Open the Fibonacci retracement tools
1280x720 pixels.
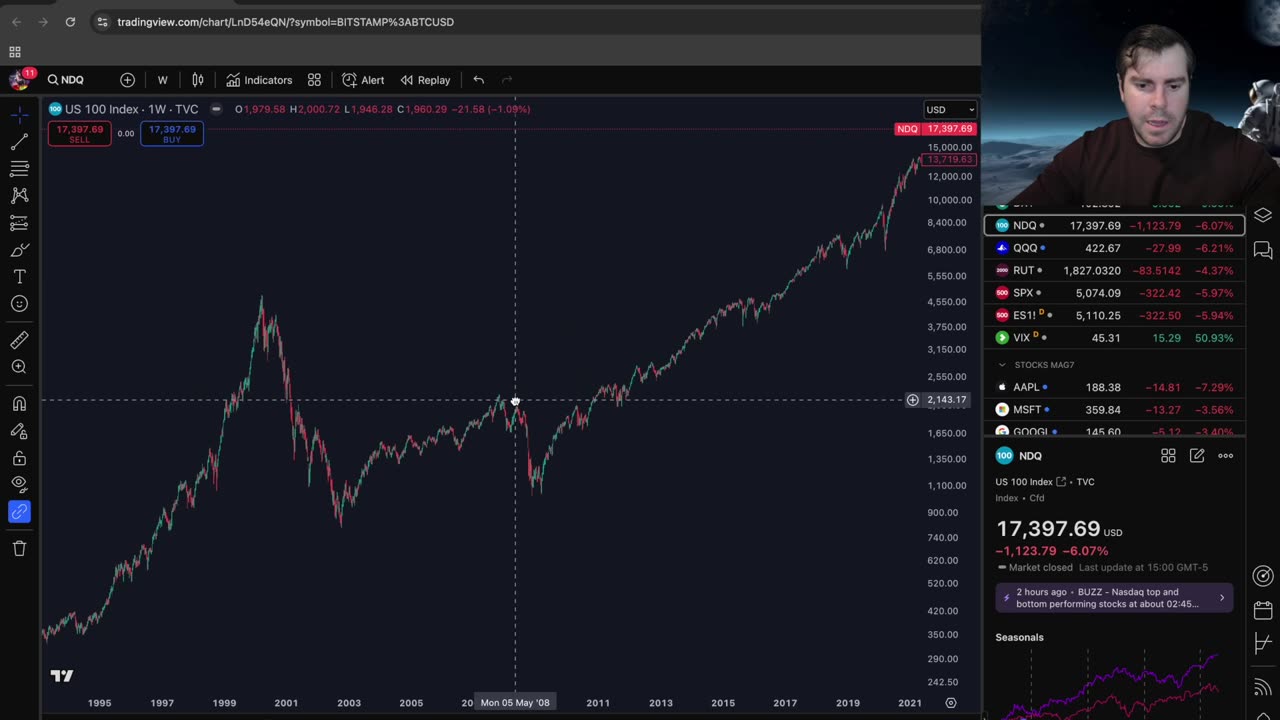pyautogui.click(x=19, y=168)
